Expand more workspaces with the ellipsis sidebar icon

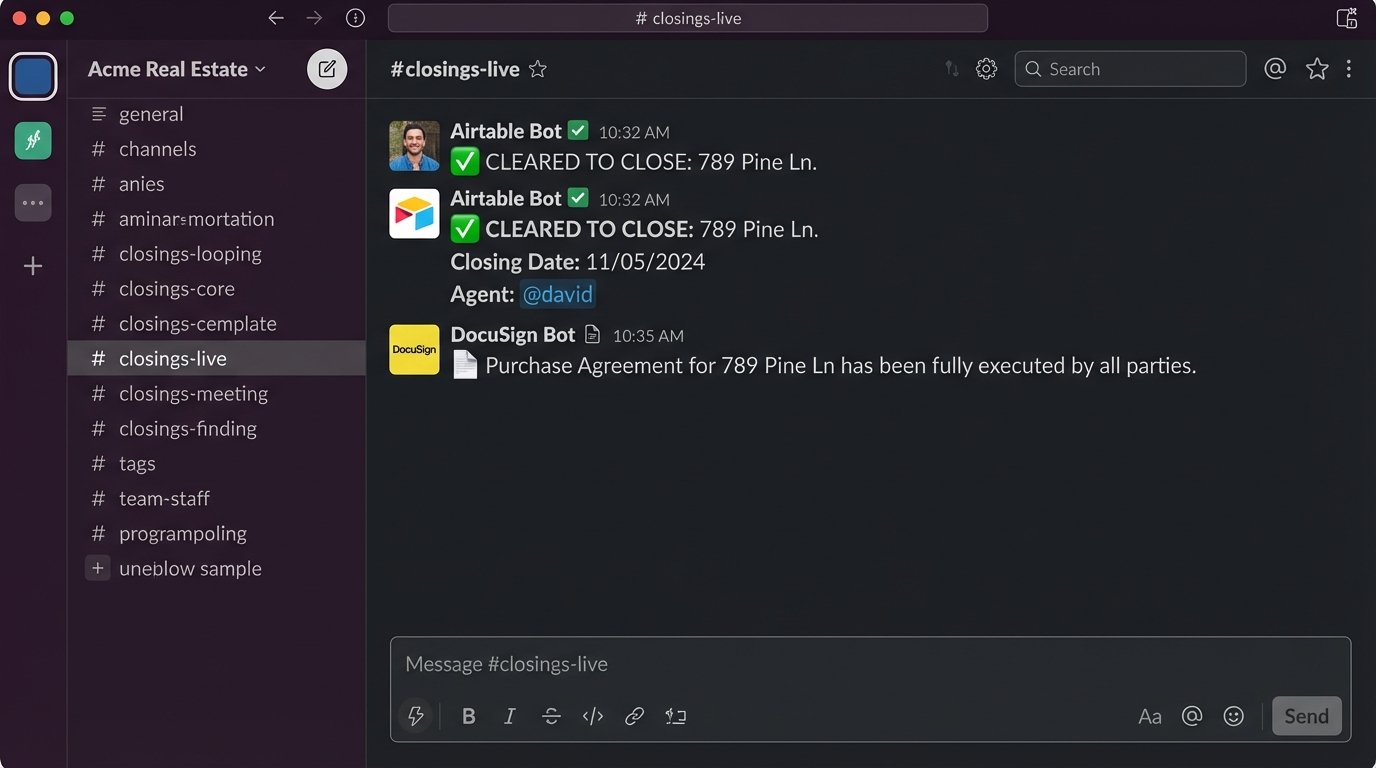(x=32, y=202)
